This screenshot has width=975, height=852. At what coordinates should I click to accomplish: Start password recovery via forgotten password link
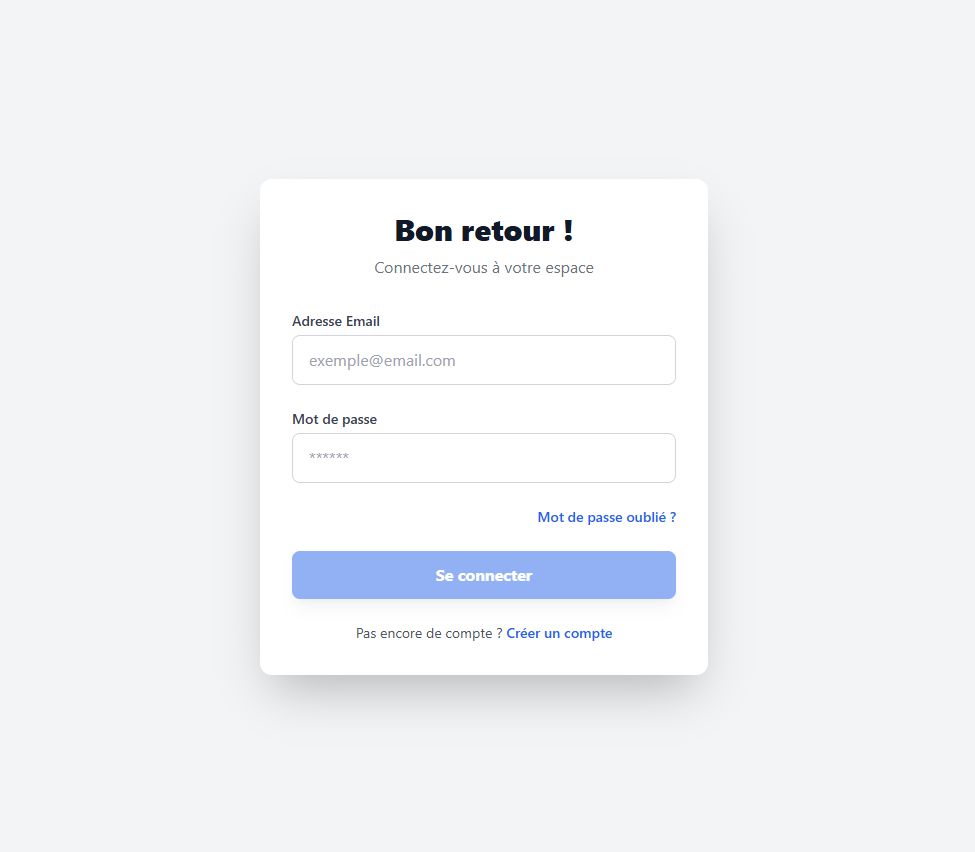tap(606, 517)
